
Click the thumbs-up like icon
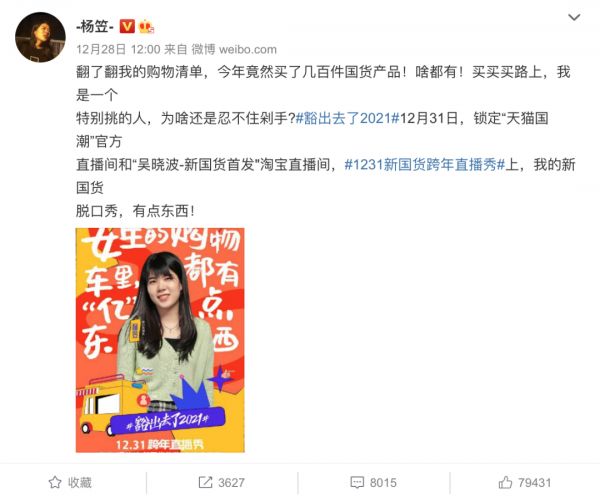505,482
